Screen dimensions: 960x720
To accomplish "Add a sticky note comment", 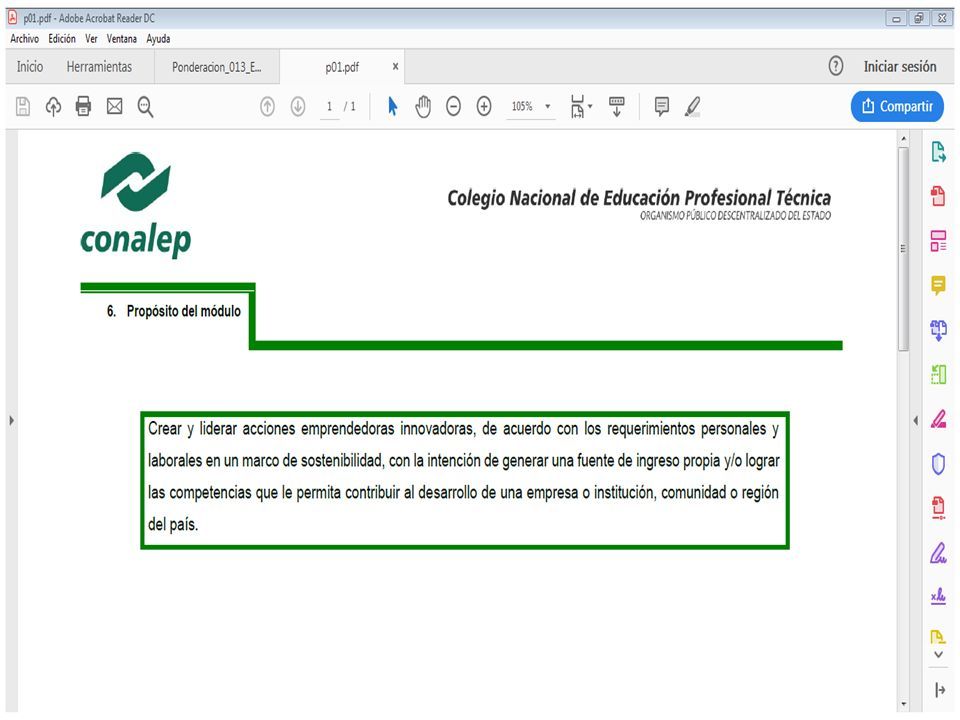I will coord(661,107).
